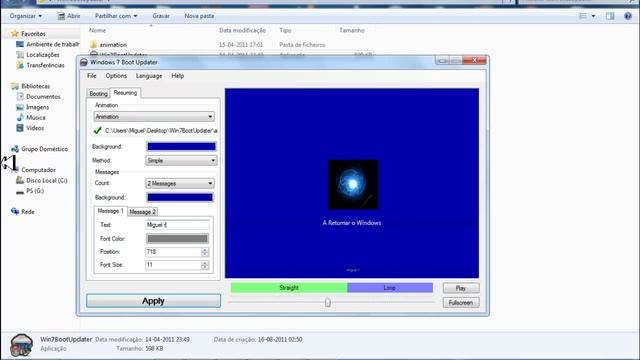Open the Imagens library
The image size is (640, 360).
point(37,107)
